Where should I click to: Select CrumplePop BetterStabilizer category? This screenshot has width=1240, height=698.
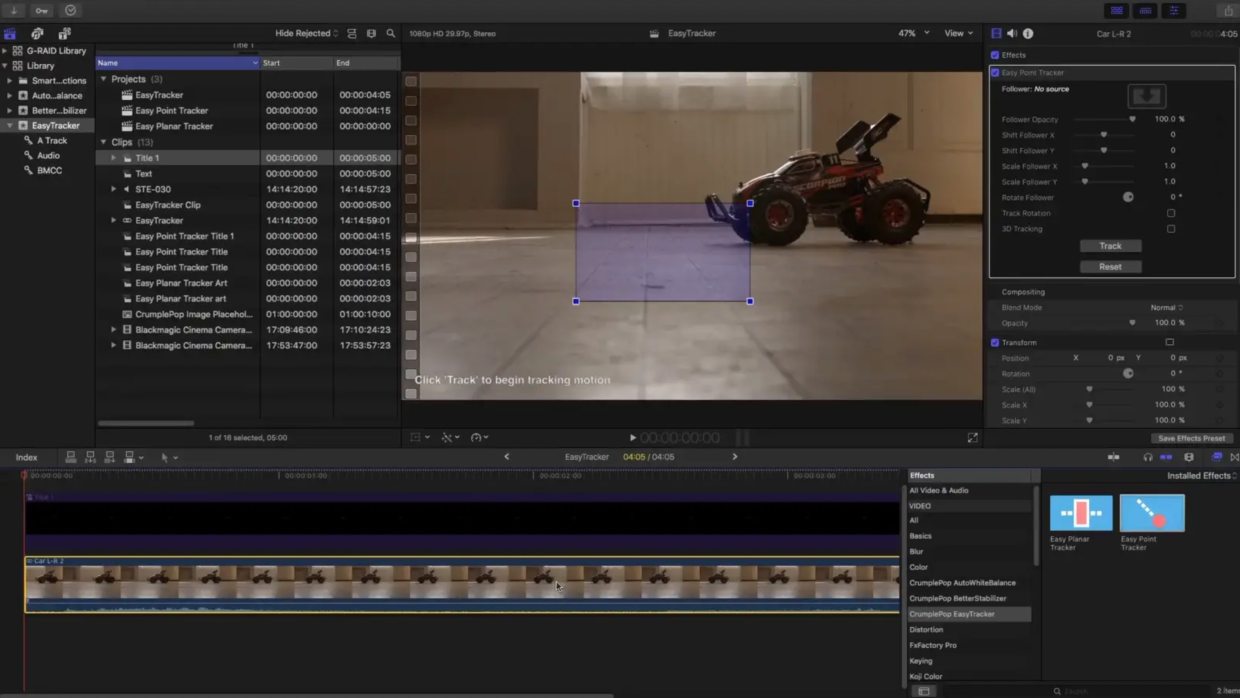[958, 598]
